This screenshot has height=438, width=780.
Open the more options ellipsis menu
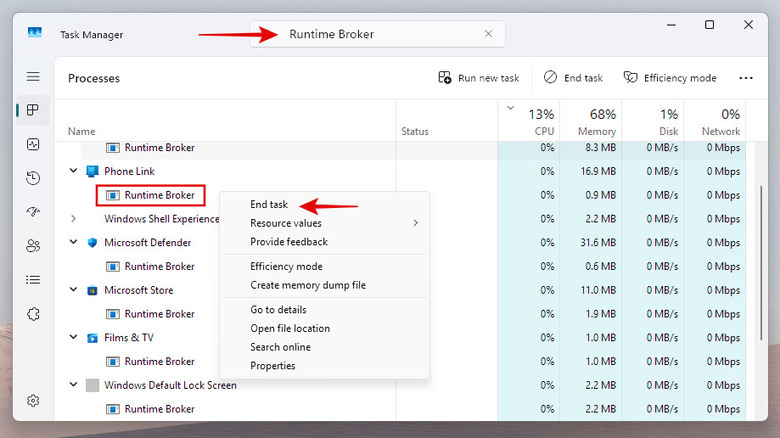click(746, 78)
